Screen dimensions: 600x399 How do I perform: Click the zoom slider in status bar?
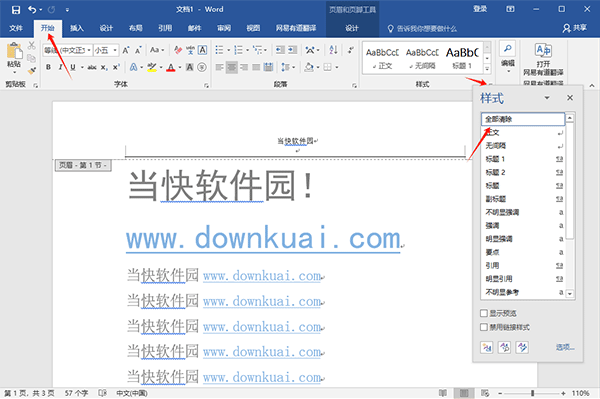tap(532, 393)
